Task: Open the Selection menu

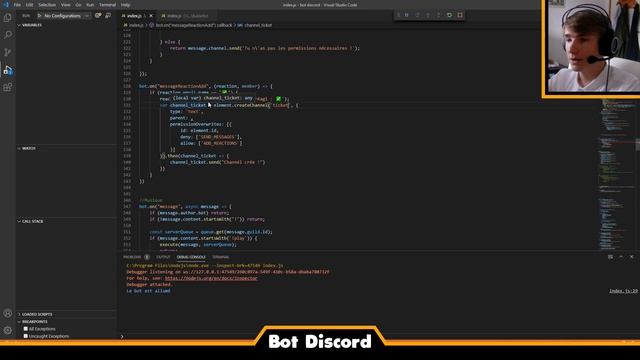Action: click(47, 5)
